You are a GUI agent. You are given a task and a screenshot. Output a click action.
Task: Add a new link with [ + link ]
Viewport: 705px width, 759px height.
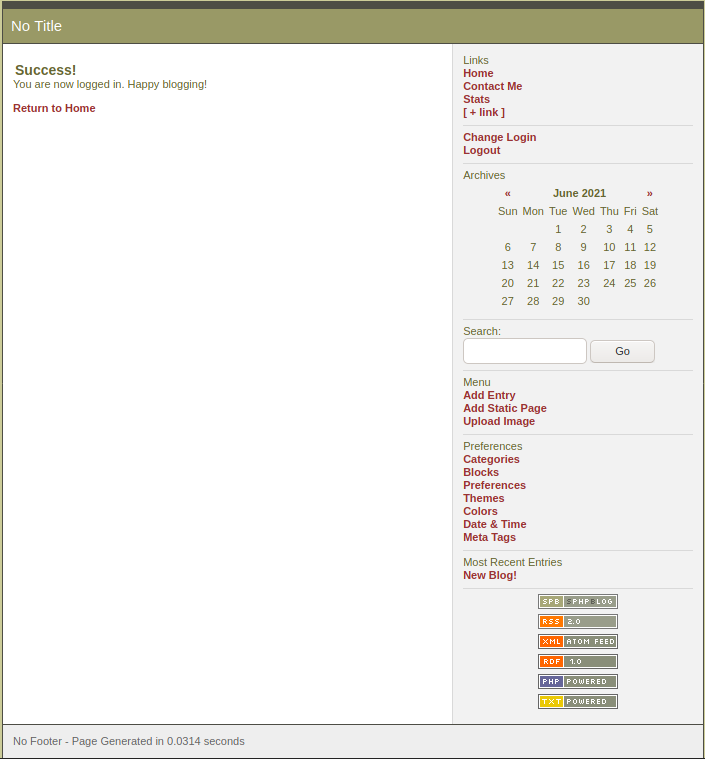click(x=483, y=112)
